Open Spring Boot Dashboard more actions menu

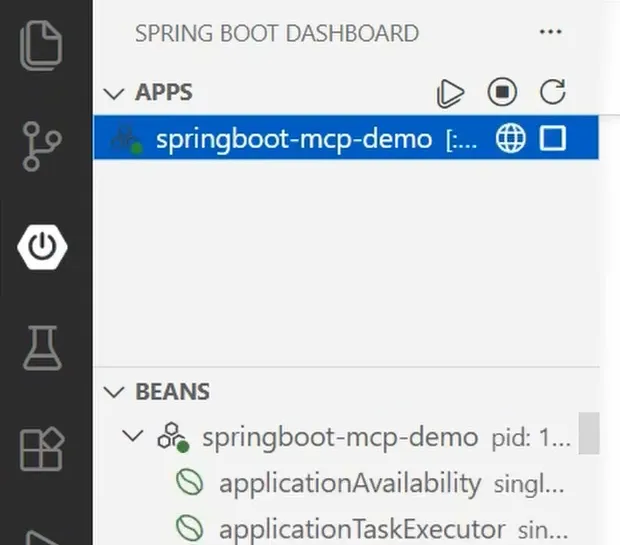point(551,32)
